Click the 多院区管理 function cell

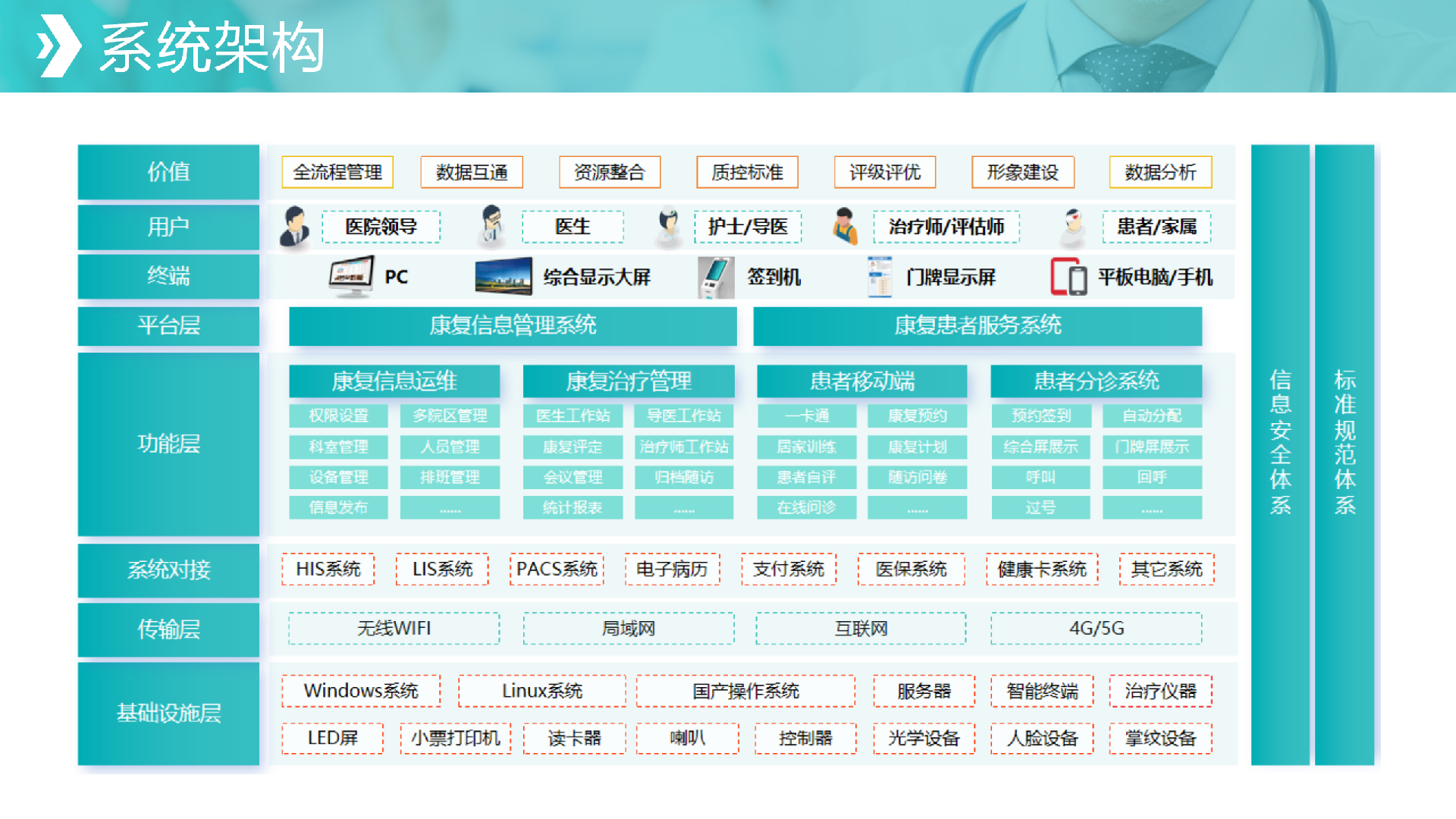coord(450,416)
